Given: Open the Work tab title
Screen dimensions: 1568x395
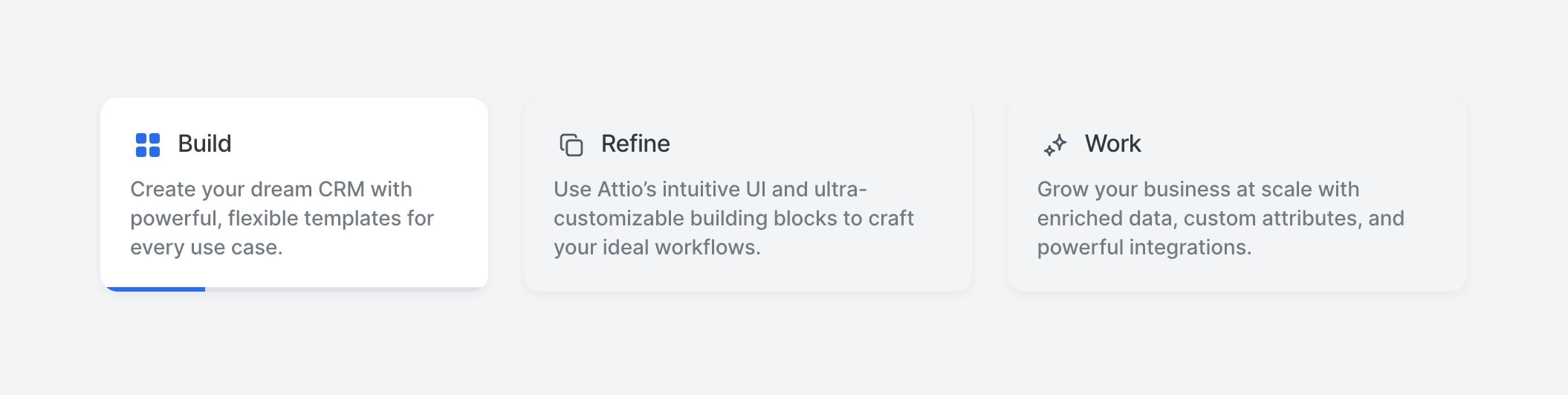Looking at the screenshot, I should [1112, 144].
